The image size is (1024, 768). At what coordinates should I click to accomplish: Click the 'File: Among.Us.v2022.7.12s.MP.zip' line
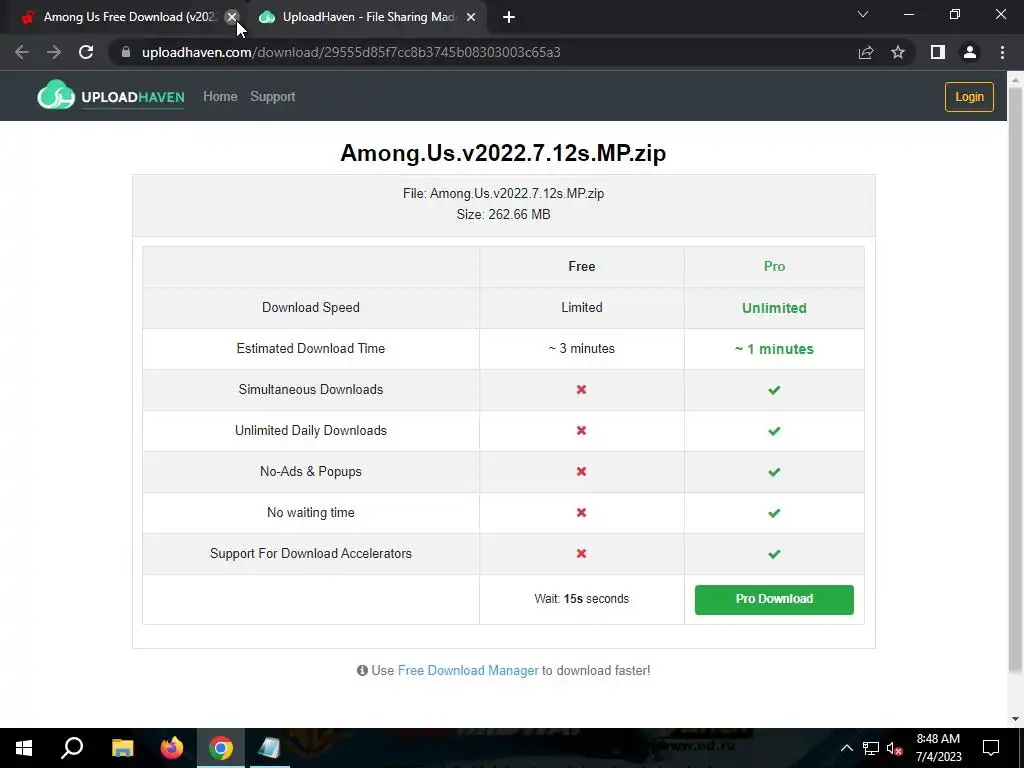(x=504, y=194)
